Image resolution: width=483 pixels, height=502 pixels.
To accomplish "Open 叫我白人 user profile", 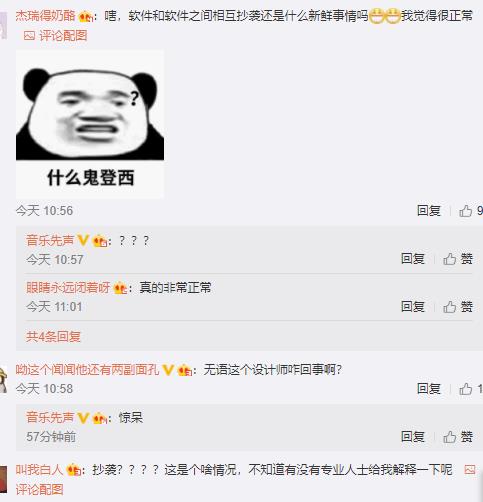I will (x=39, y=470).
